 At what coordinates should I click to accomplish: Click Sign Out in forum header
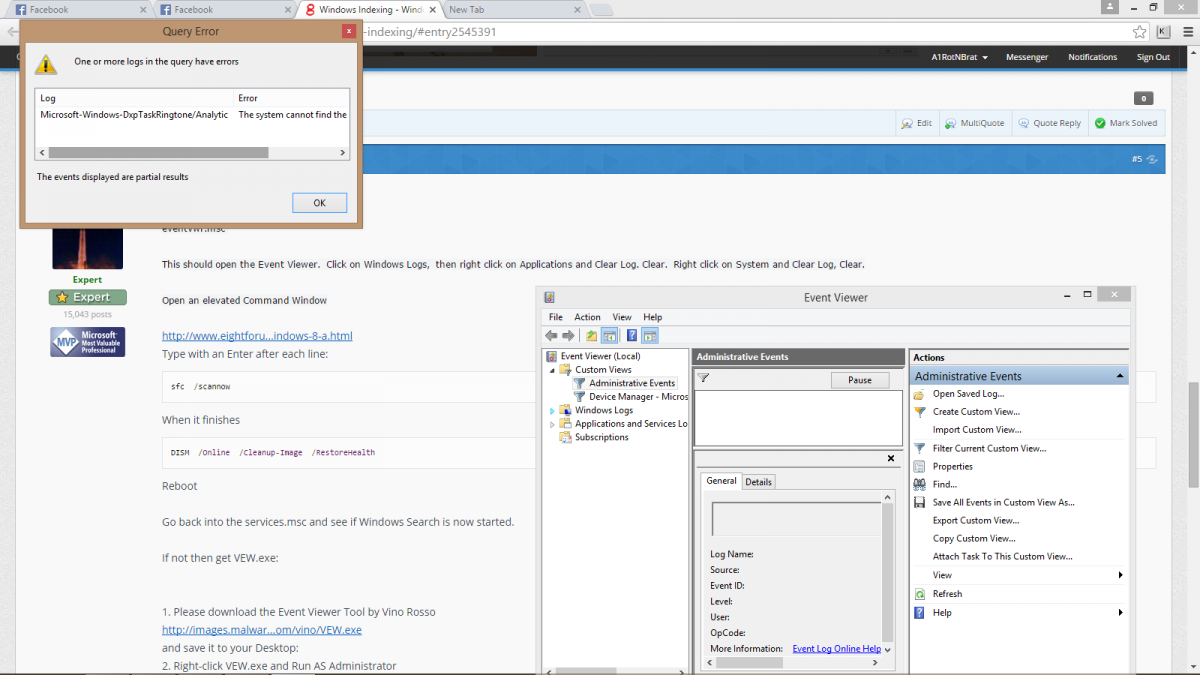1153,57
